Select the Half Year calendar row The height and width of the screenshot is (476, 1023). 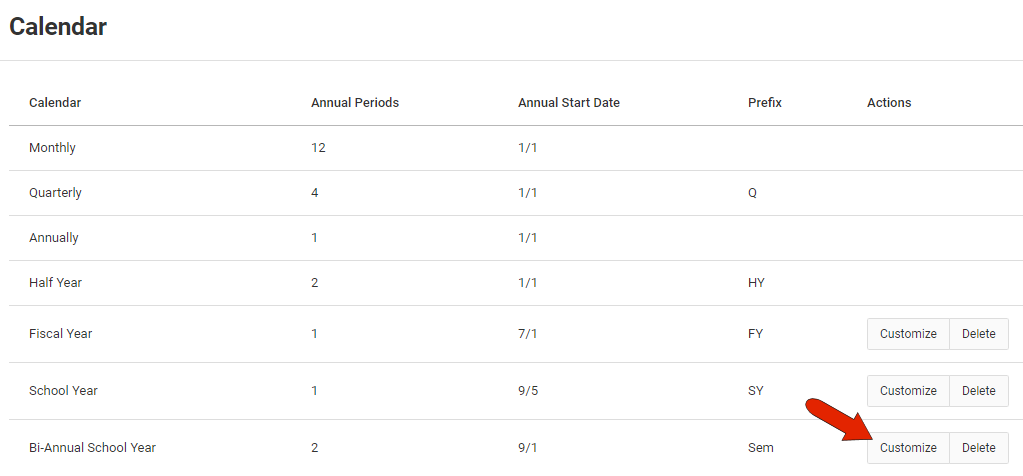(515, 283)
